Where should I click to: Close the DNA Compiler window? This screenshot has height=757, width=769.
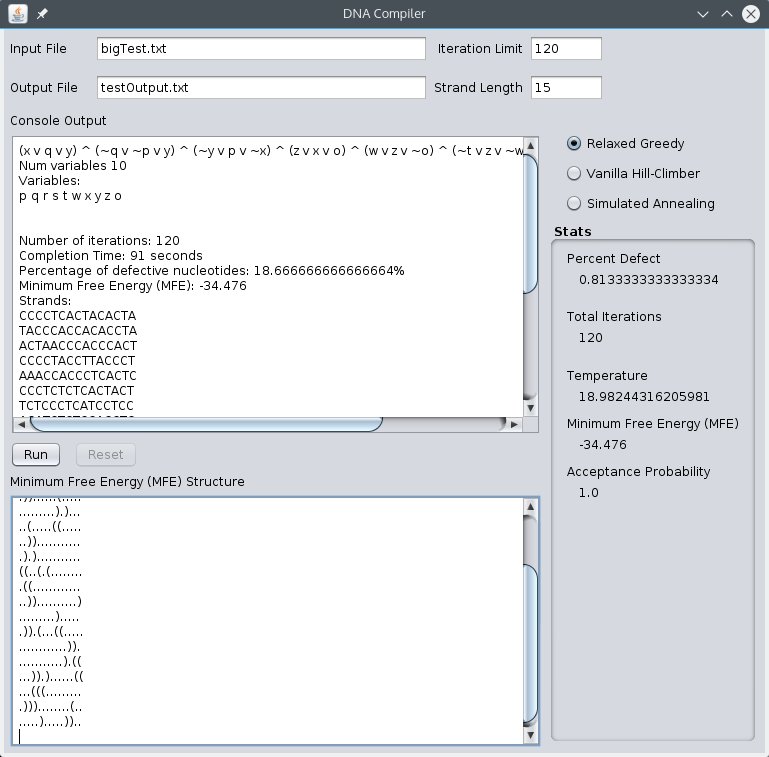pos(751,14)
